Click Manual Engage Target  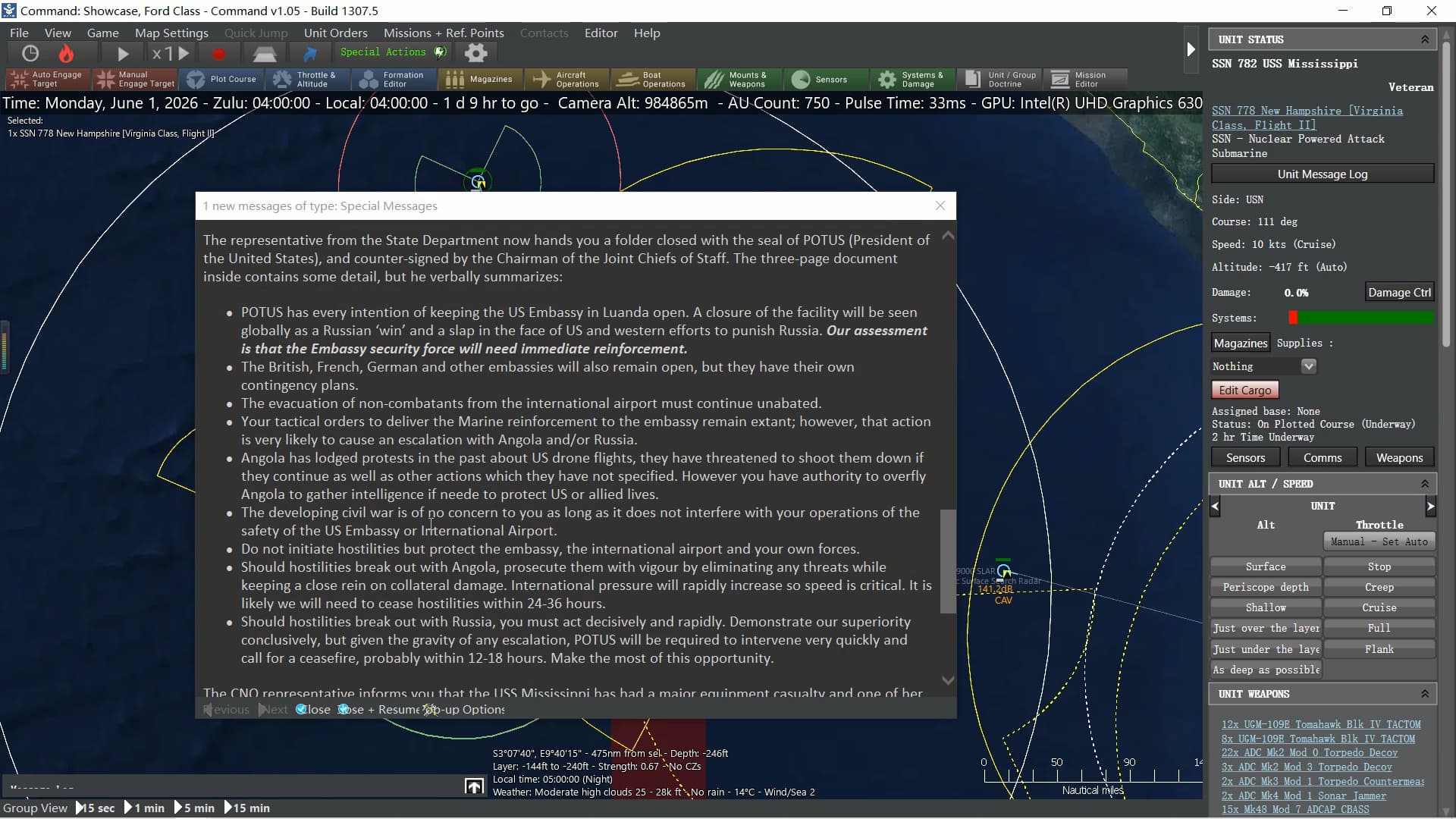[136, 79]
